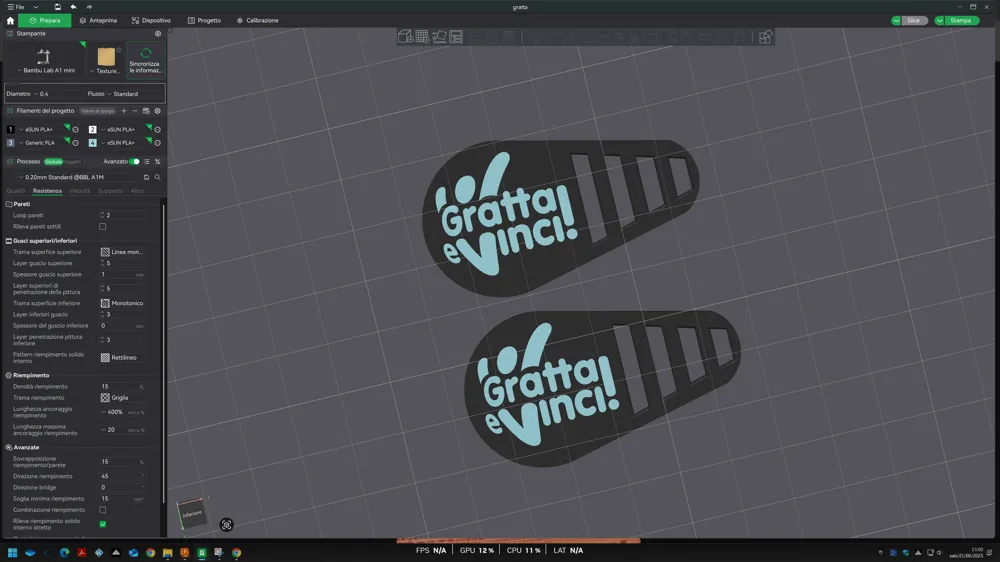Search process settings with magnifier icon

point(158,177)
